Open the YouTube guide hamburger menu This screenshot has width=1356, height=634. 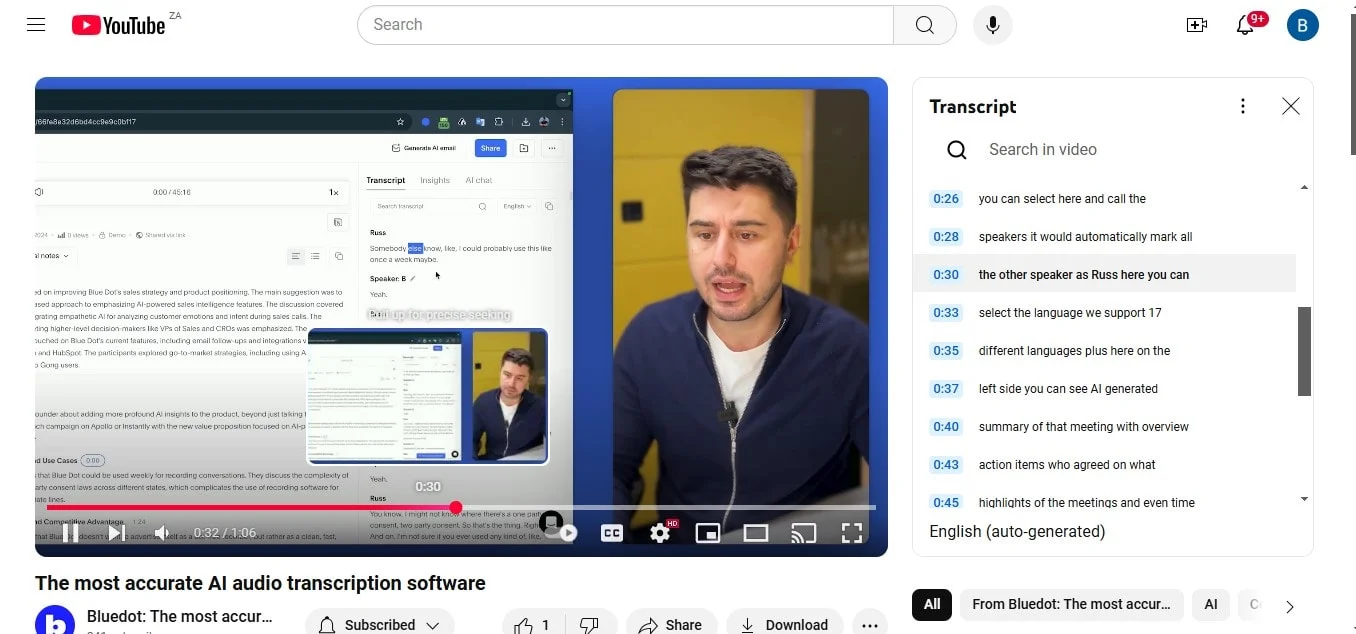click(36, 25)
